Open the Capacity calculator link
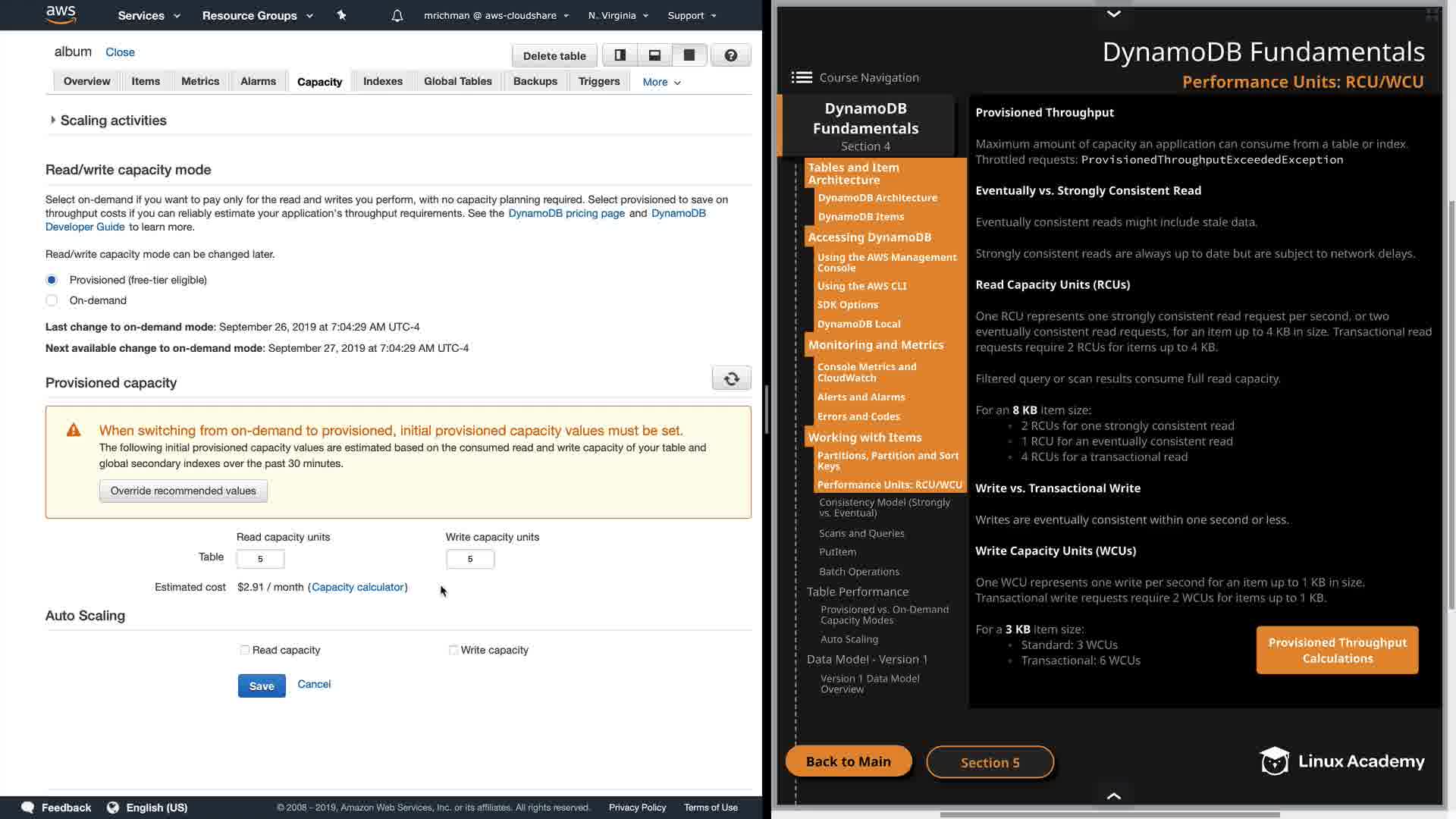Image resolution: width=1456 pixels, height=819 pixels. tap(357, 587)
